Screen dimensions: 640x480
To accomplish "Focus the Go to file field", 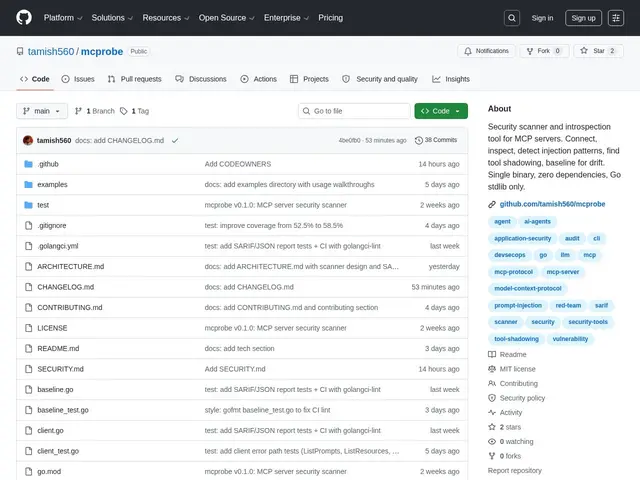I will [354, 111].
